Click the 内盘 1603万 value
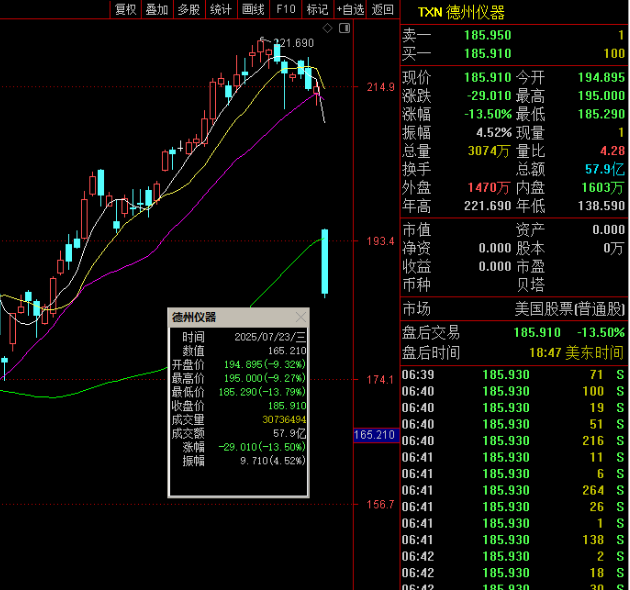 pos(603,188)
